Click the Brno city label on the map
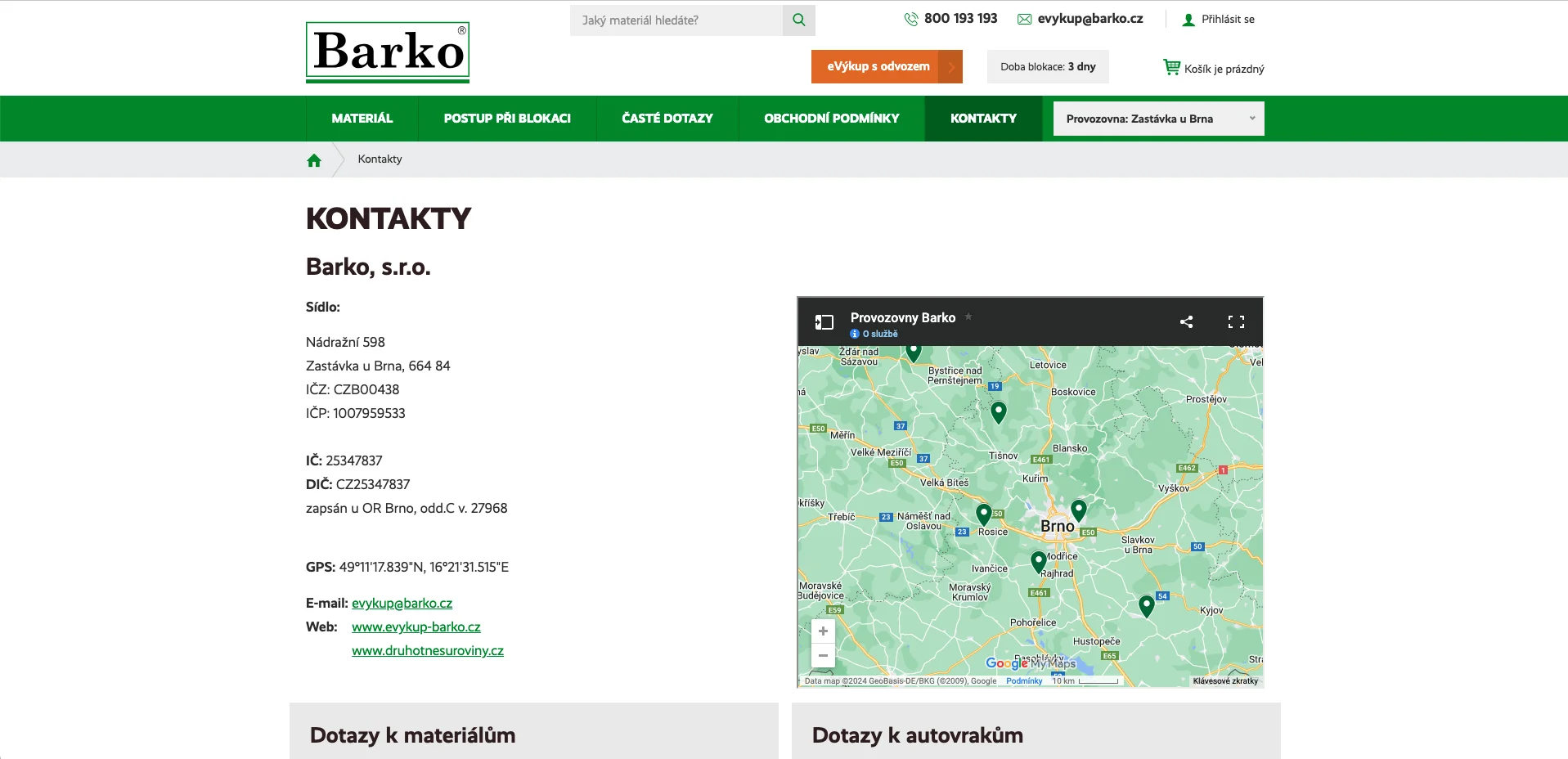The height and width of the screenshot is (759, 1568). (x=1057, y=527)
